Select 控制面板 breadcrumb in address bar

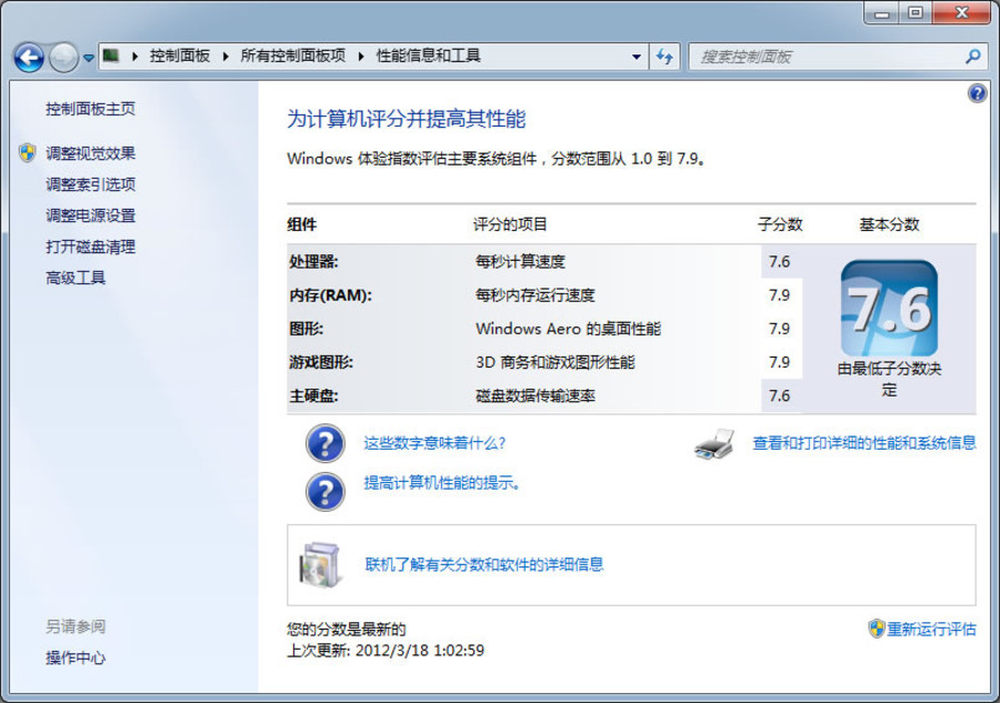pos(180,56)
